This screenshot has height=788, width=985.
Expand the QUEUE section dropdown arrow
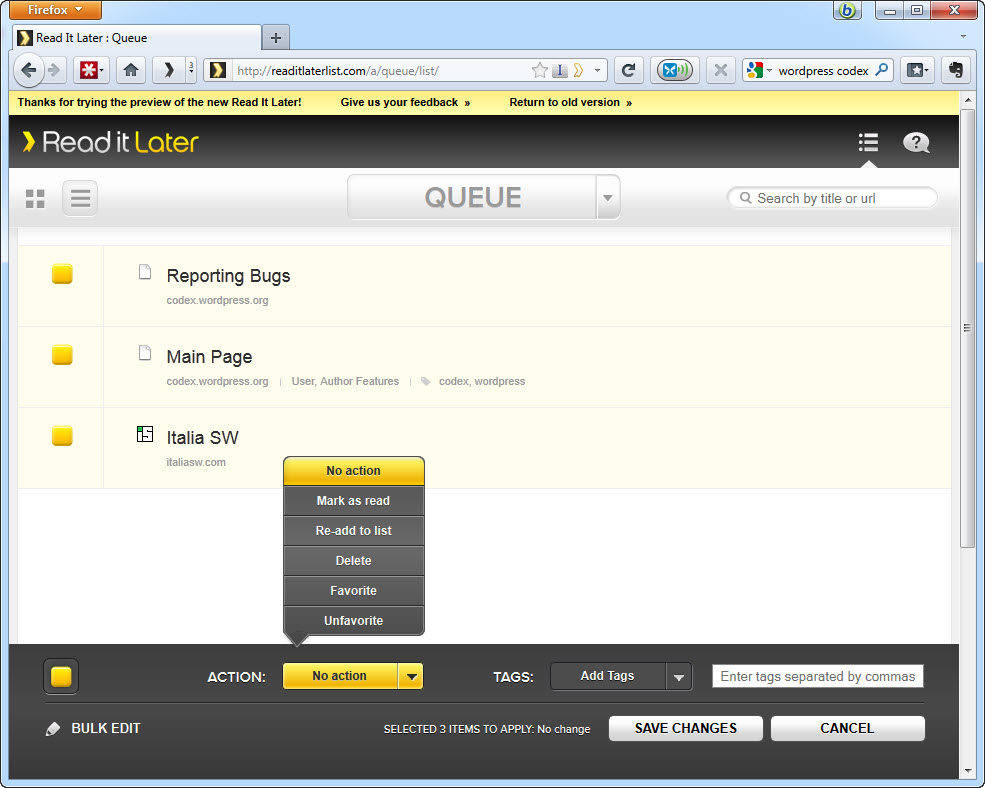(x=607, y=198)
